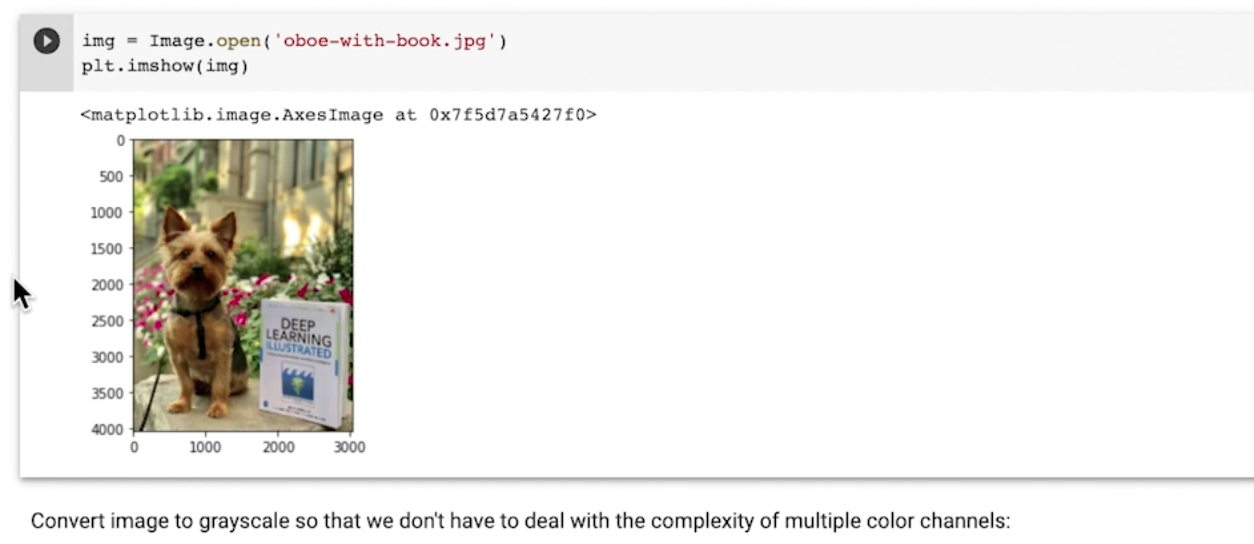Image resolution: width=1254 pixels, height=544 pixels.
Task: Click the hex address 0x7f5d7a5427f0 in output
Action: pos(512,115)
